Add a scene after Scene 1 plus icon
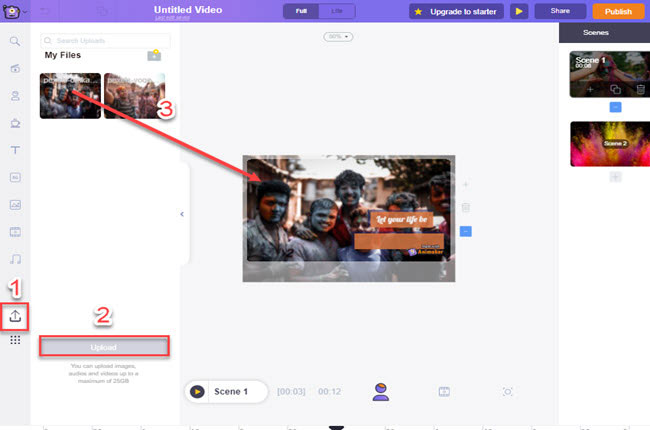Image resolution: width=650 pixels, height=430 pixels. tap(590, 89)
